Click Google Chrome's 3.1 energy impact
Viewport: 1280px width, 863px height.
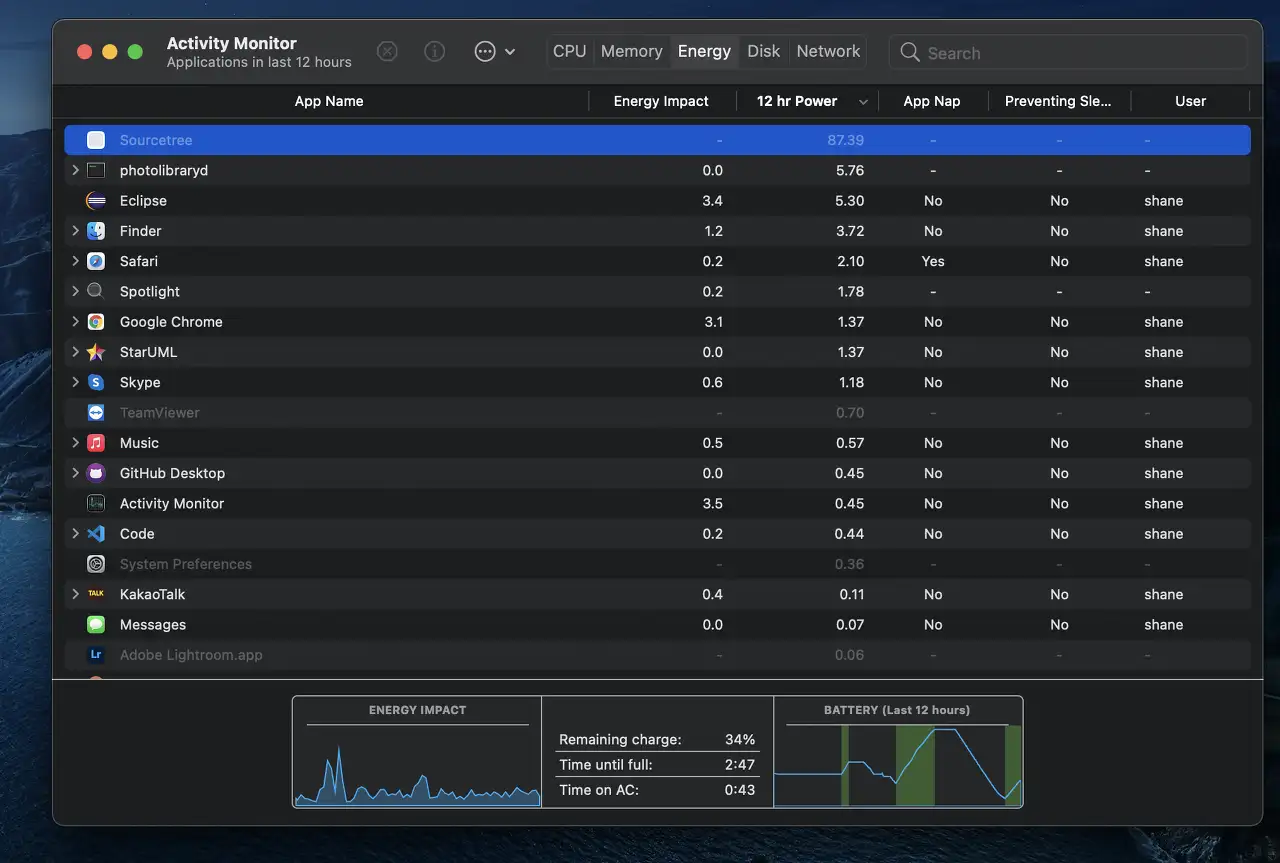tap(712, 322)
